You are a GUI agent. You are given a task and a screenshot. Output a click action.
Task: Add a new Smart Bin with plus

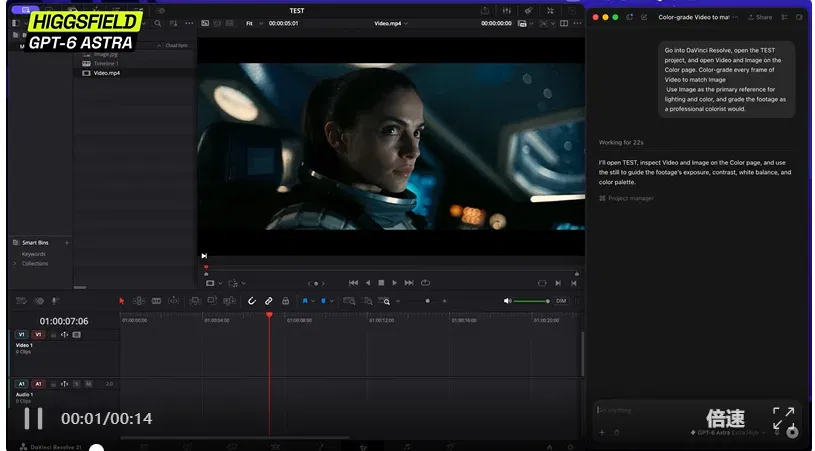pyautogui.click(x=67, y=243)
